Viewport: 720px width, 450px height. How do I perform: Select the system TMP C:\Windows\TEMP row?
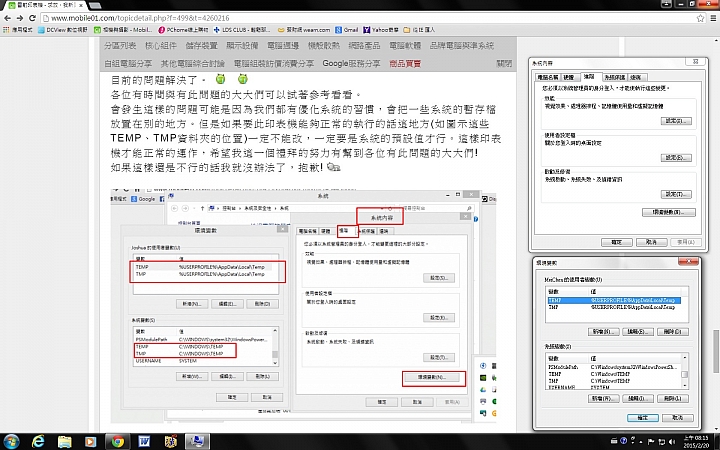click(x=614, y=381)
